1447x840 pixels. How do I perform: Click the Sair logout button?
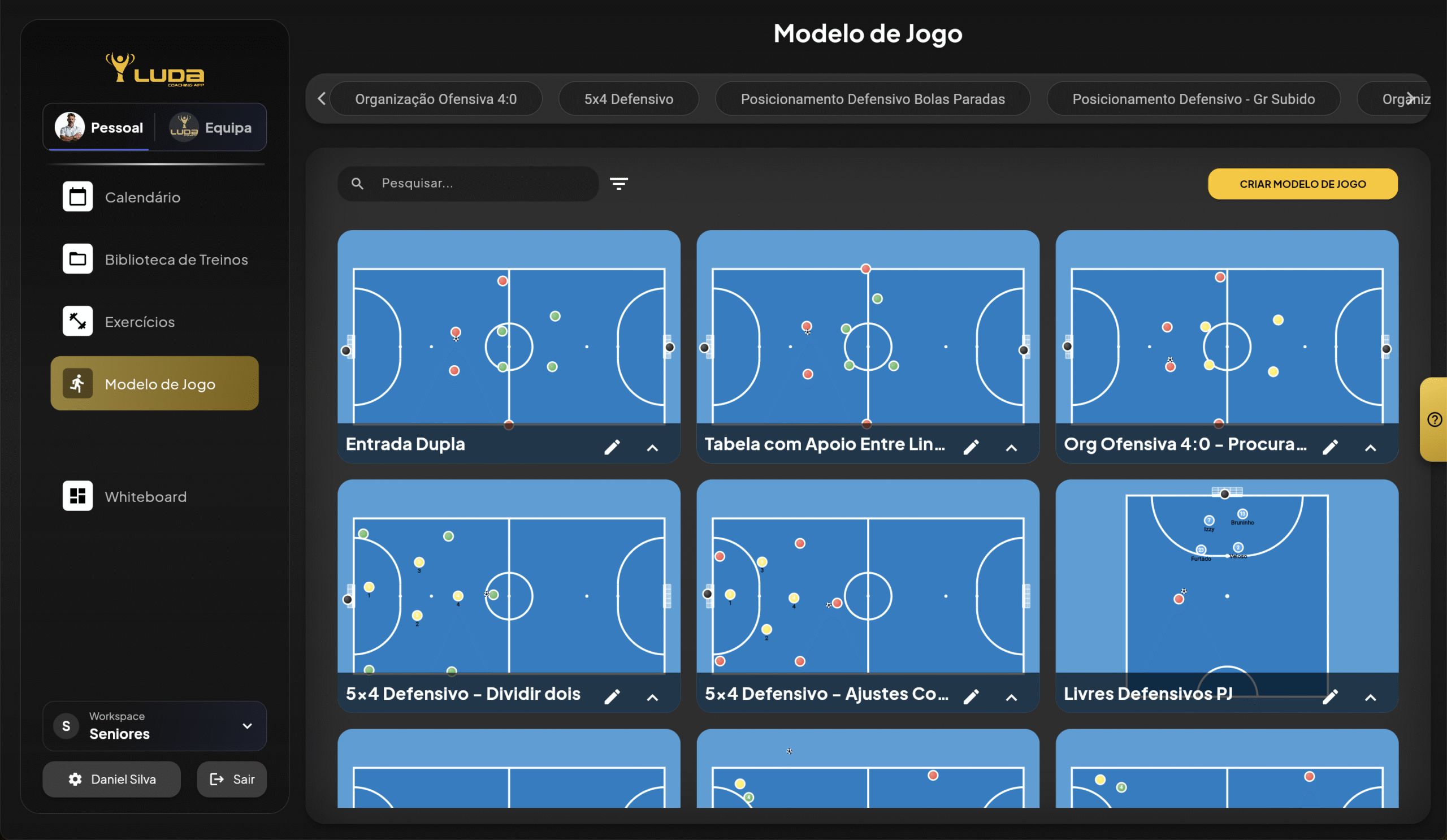(x=232, y=779)
